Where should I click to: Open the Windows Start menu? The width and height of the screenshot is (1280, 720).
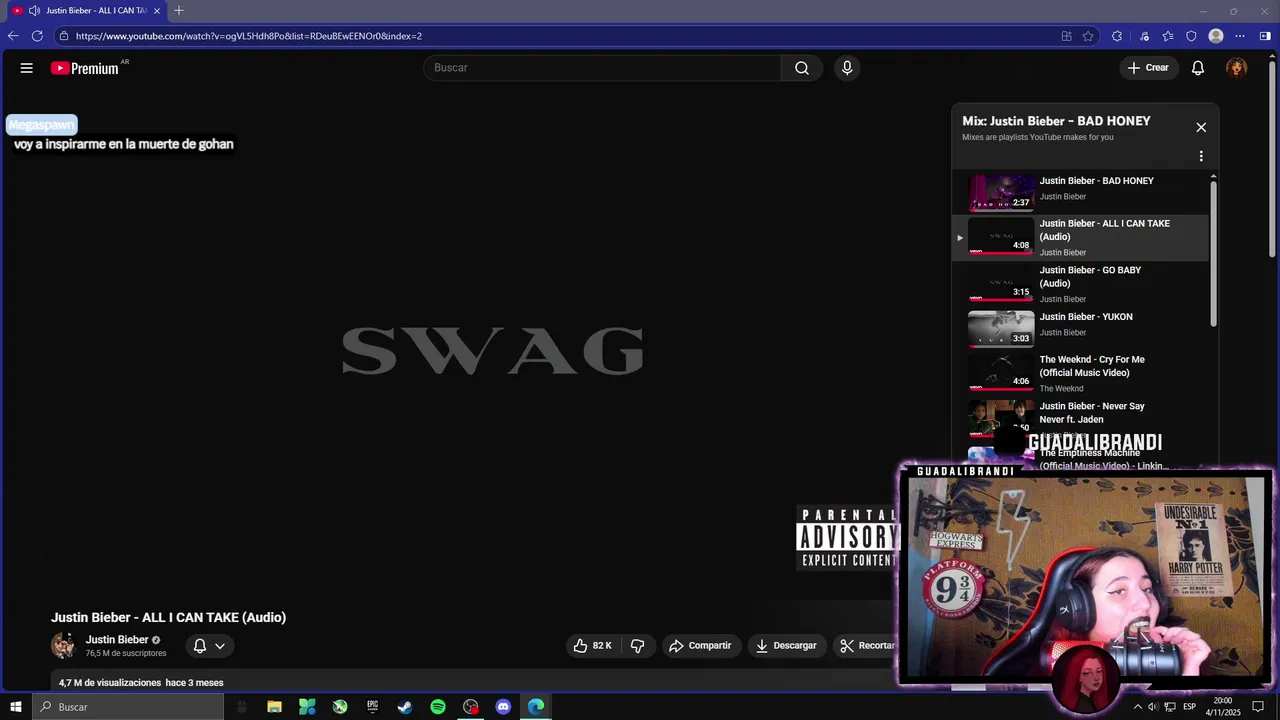16,707
